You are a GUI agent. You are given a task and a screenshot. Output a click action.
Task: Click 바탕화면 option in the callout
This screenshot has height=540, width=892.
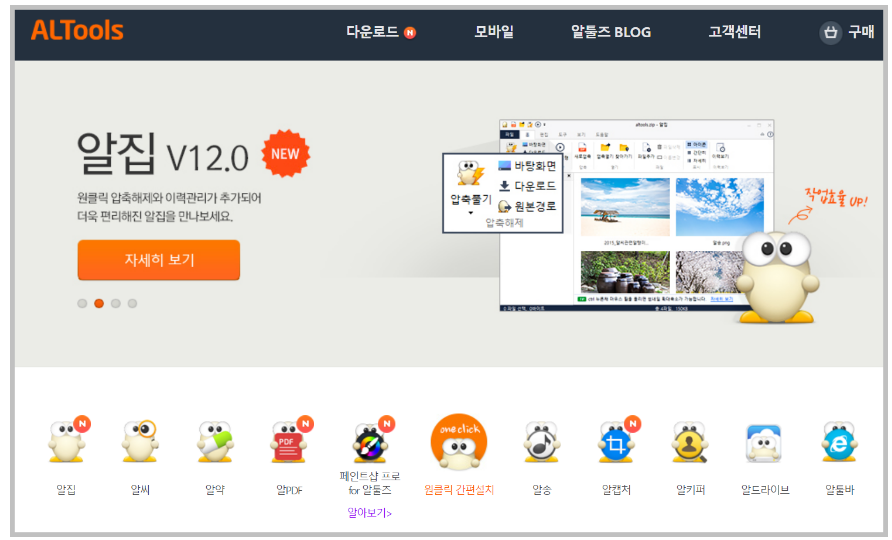click(x=527, y=166)
